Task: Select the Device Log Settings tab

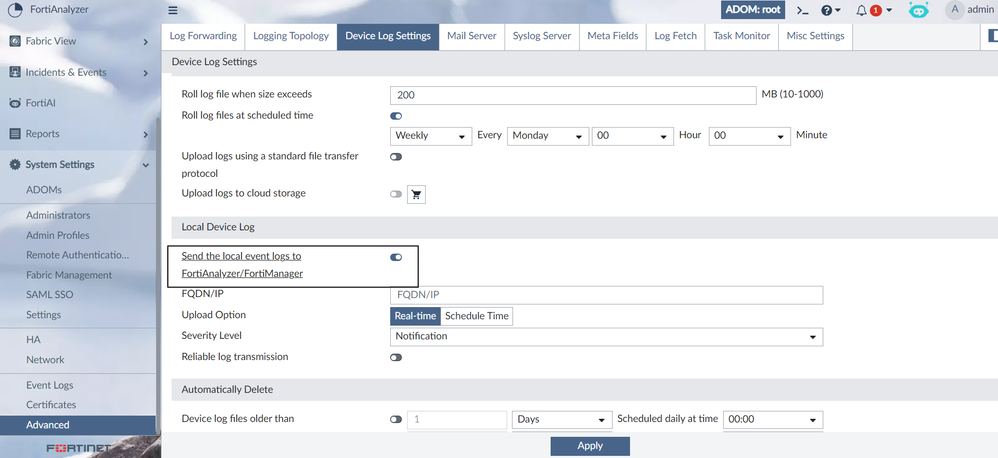Action: [388, 36]
